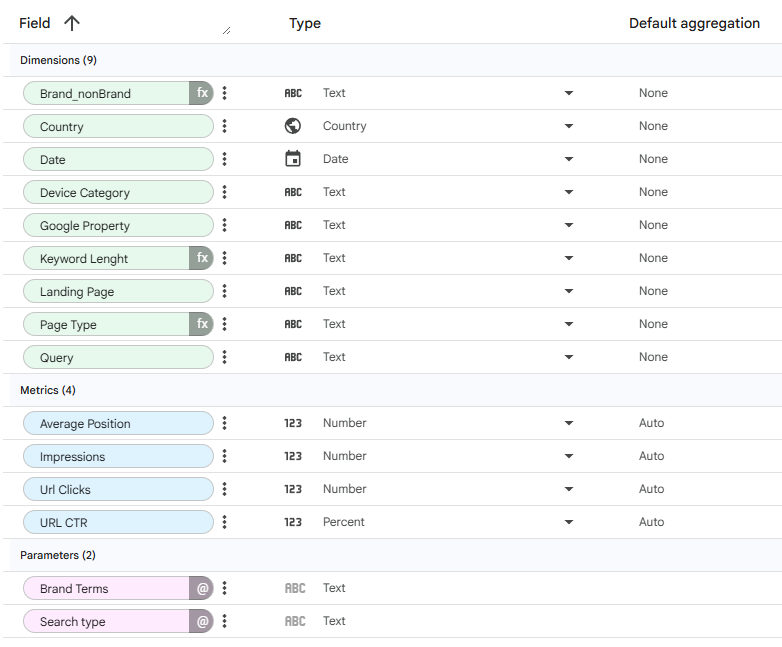Open more options for URL CTR metric
This screenshot has width=782, height=647.
225,522
